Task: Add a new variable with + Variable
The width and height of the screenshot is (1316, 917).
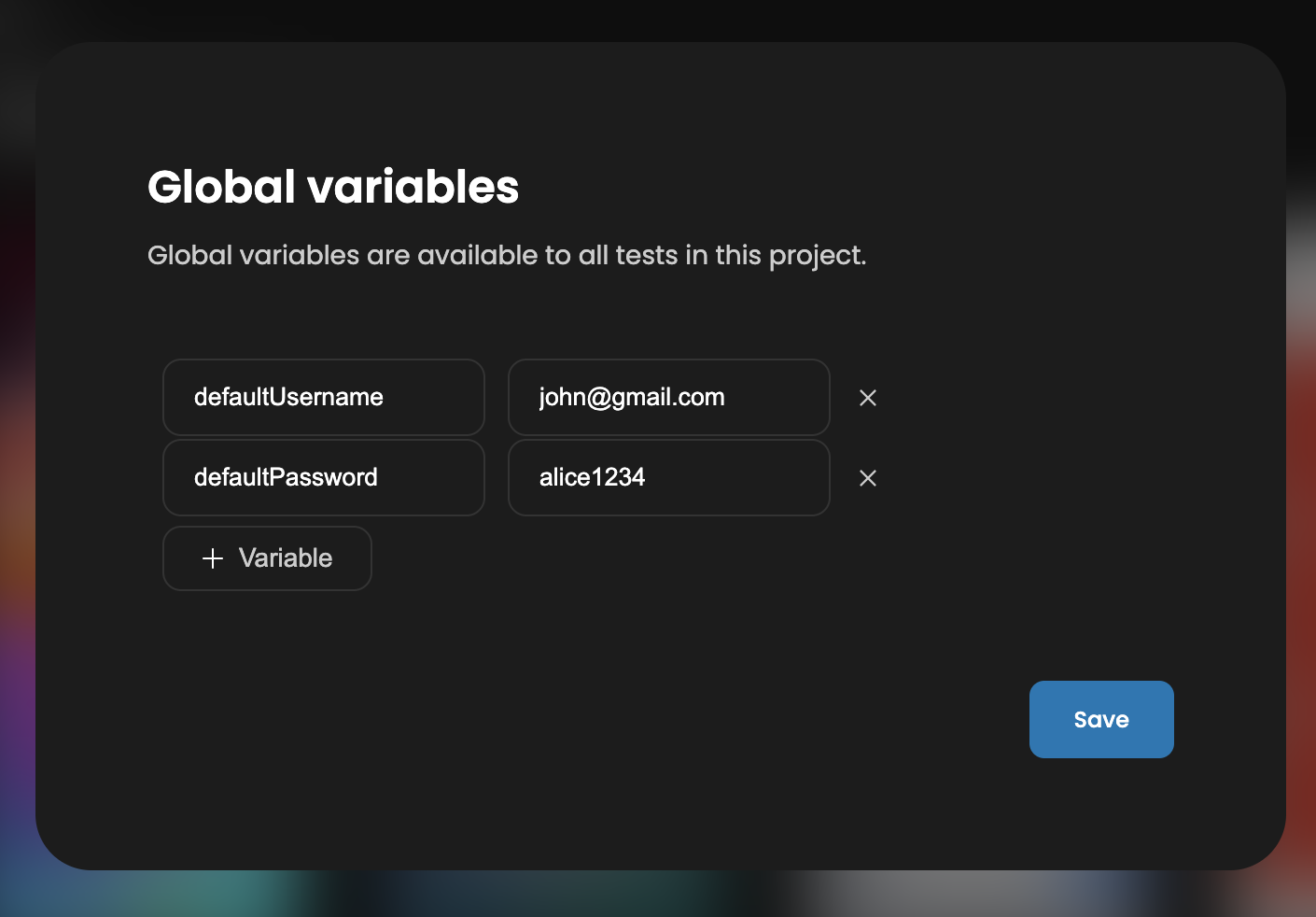Action: 267,558
